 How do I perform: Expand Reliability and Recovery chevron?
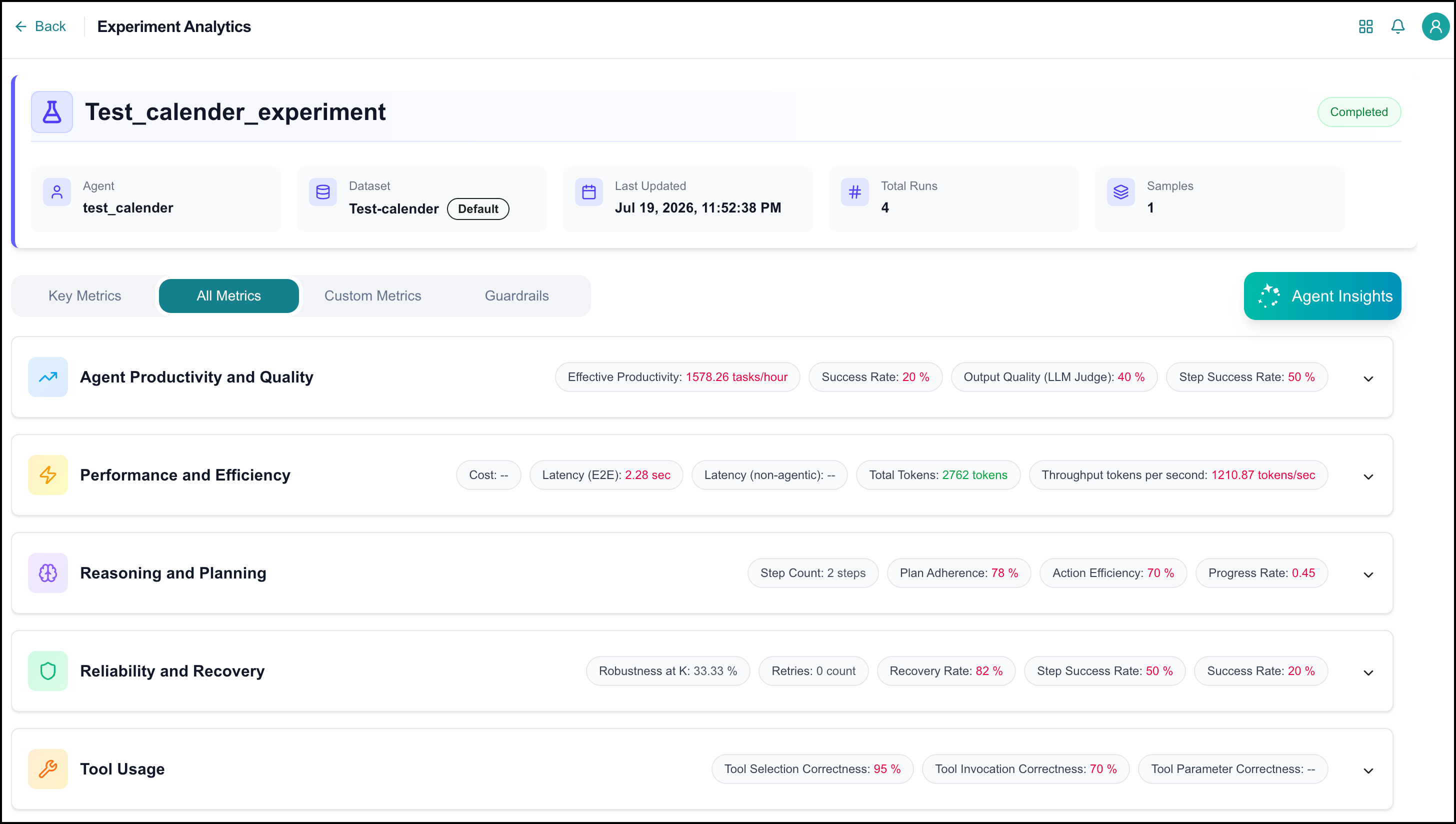[1368, 672]
